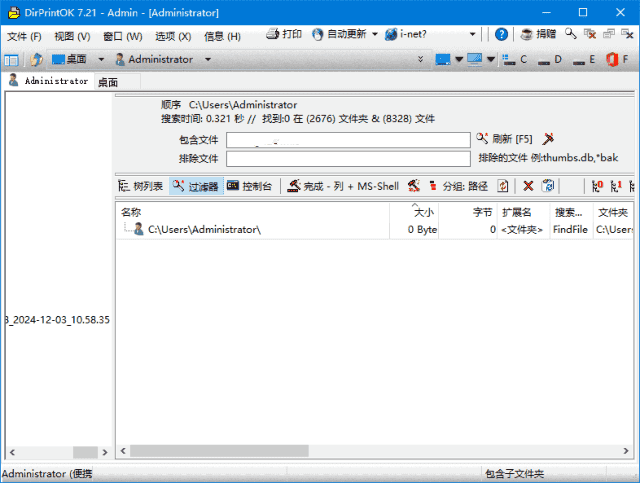
Task: Click the pin icon next to 刷新
Action: pyautogui.click(x=548, y=139)
